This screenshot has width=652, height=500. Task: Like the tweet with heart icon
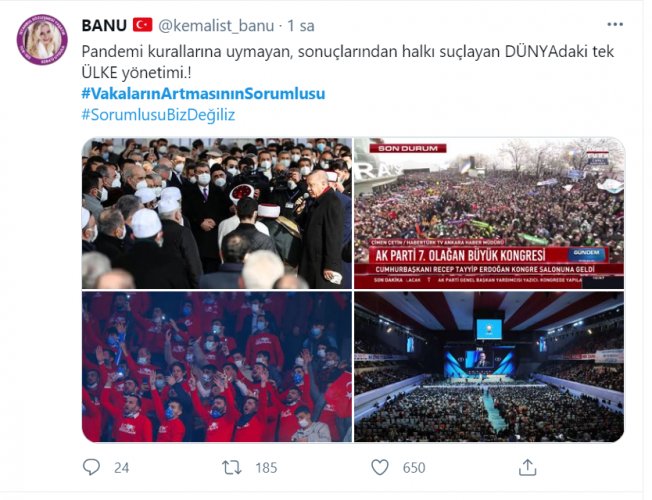[x=380, y=468]
